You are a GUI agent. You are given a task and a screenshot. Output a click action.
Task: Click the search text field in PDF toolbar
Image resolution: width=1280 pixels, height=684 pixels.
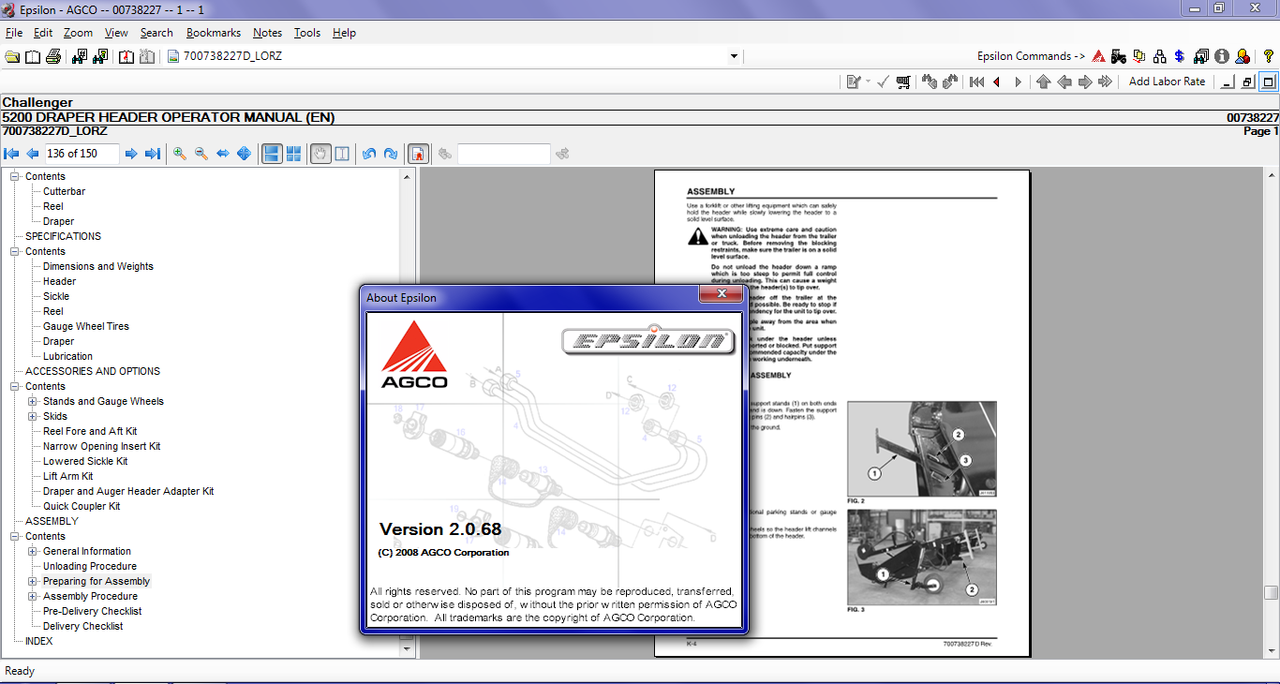coord(504,153)
